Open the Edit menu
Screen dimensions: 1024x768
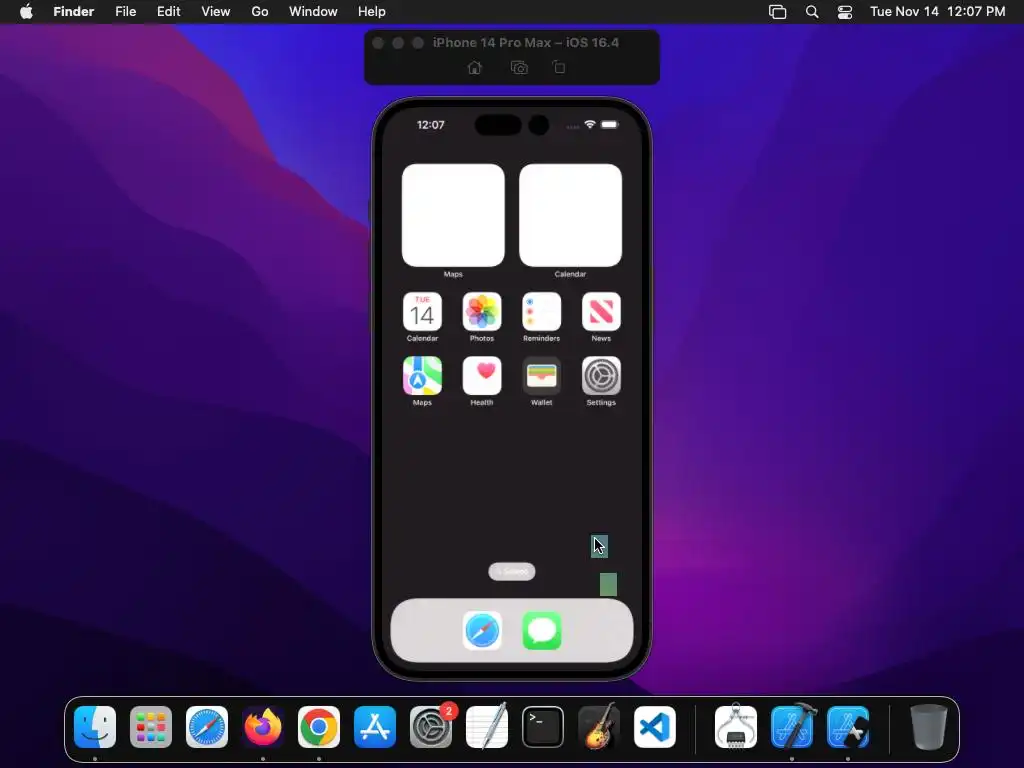(168, 11)
